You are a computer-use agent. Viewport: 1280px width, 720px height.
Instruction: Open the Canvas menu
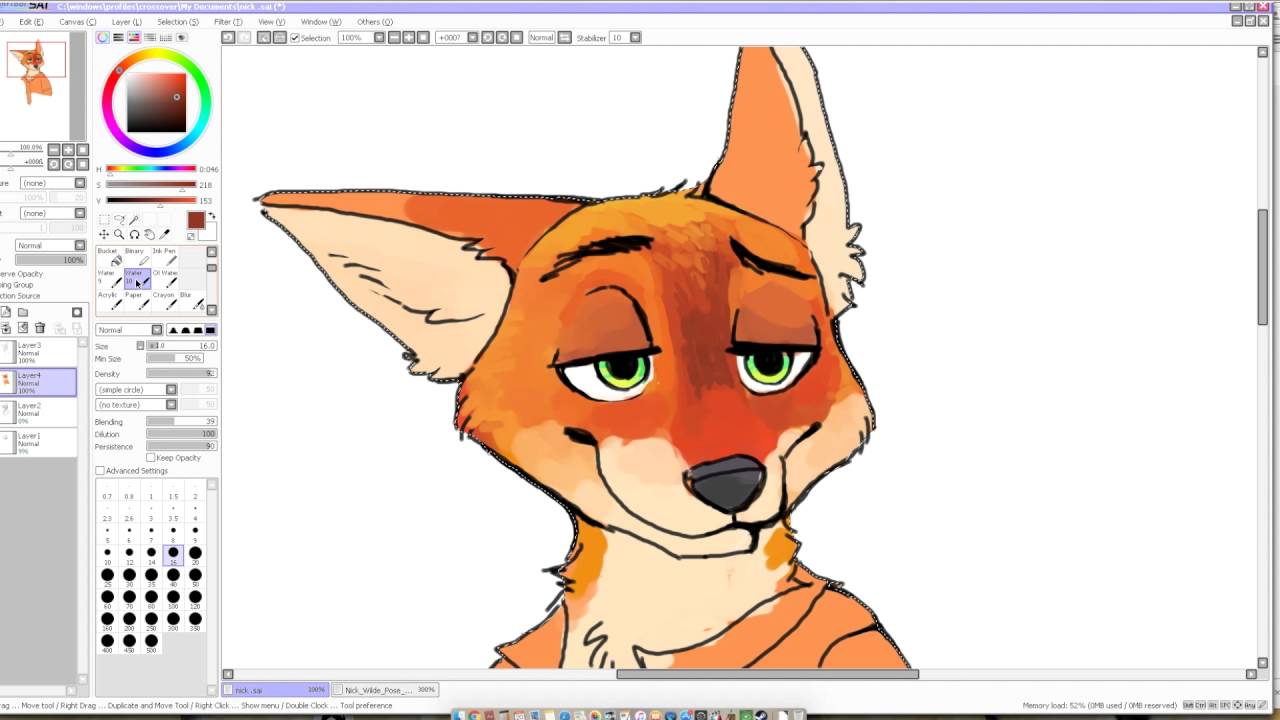pyautogui.click(x=78, y=21)
